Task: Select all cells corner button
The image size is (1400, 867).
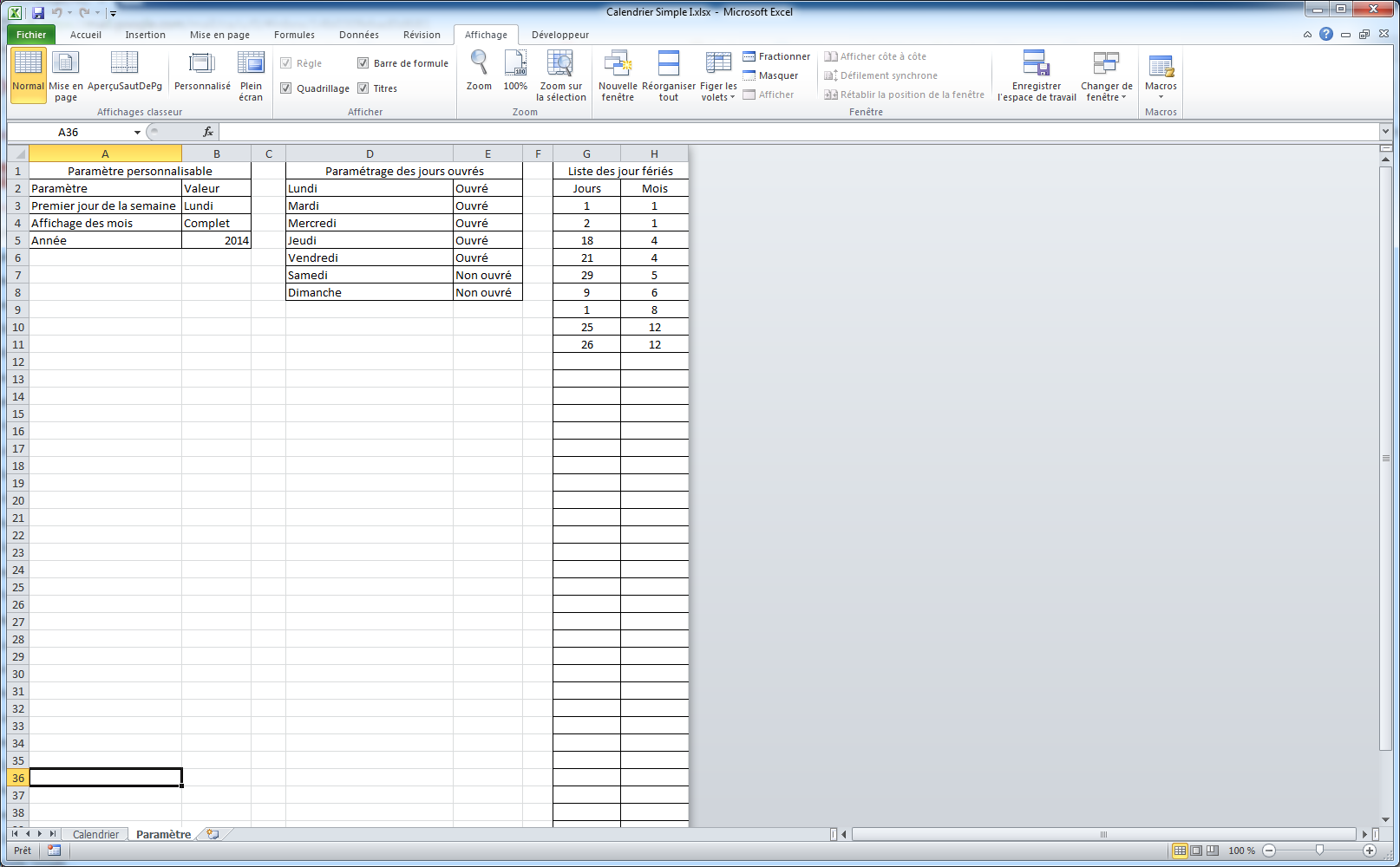Action: pyautogui.click(x=18, y=153)
